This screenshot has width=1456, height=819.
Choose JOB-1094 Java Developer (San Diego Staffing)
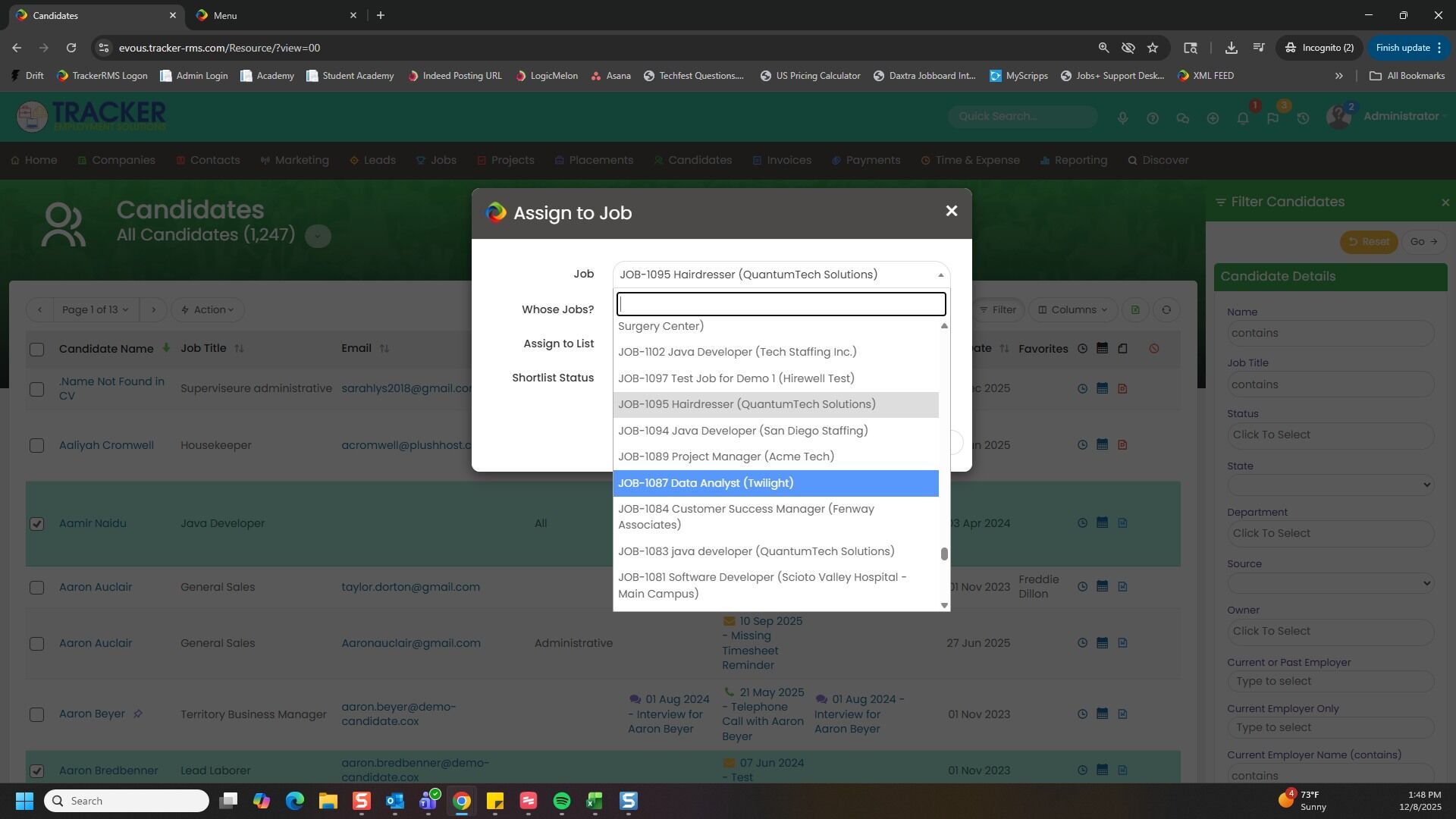(742, 431)
